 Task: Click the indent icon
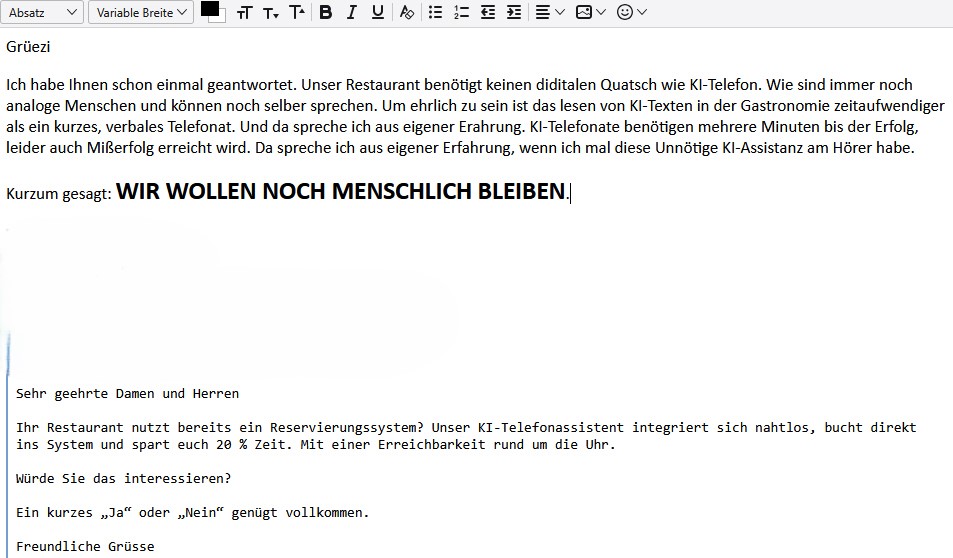click(514, 12)
